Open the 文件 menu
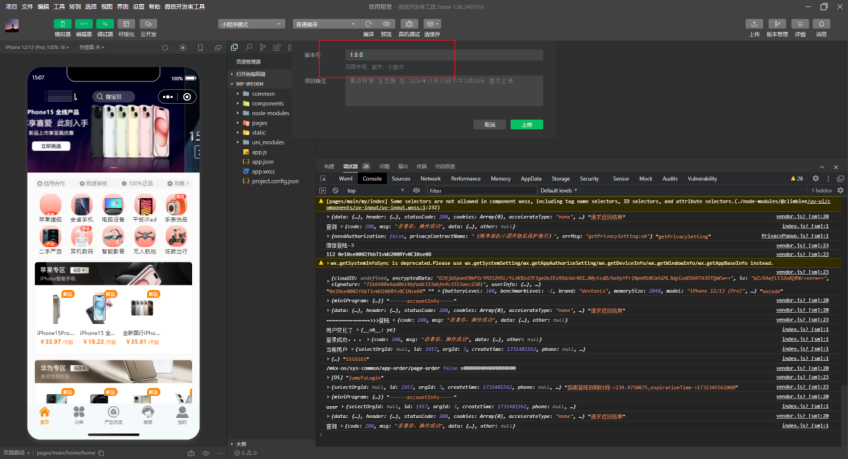The width and height of the screenshot is (848, 460). 27,6
